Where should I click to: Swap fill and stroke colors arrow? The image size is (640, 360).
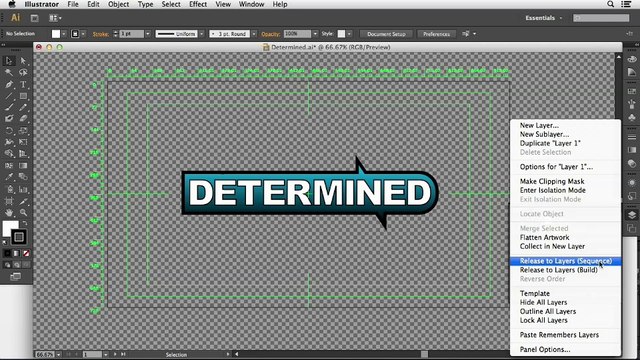25,223
